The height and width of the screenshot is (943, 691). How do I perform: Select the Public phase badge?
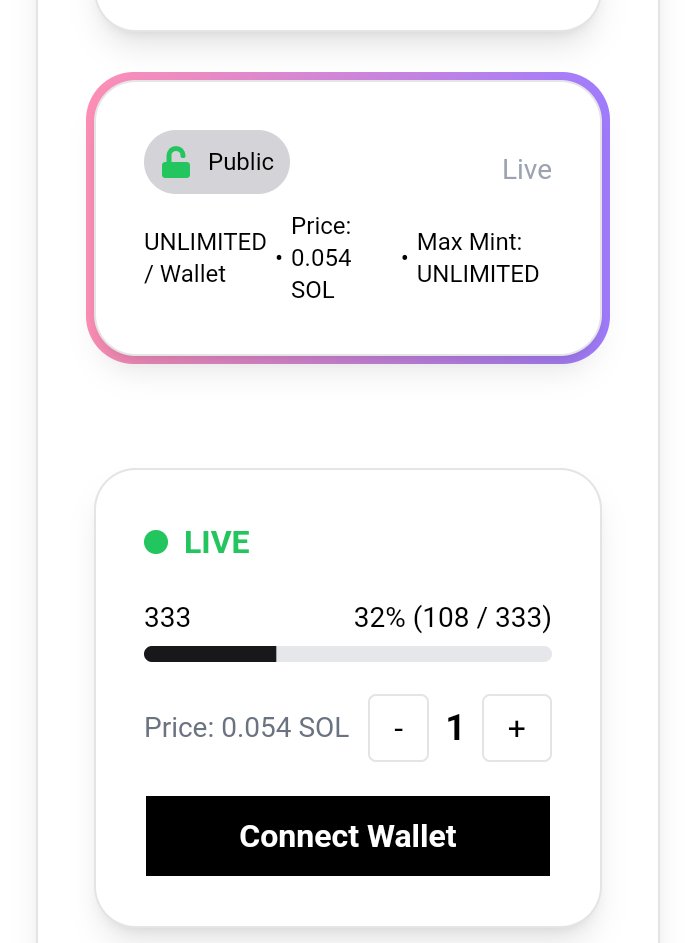pyautogui.click(x=217, y=162)
